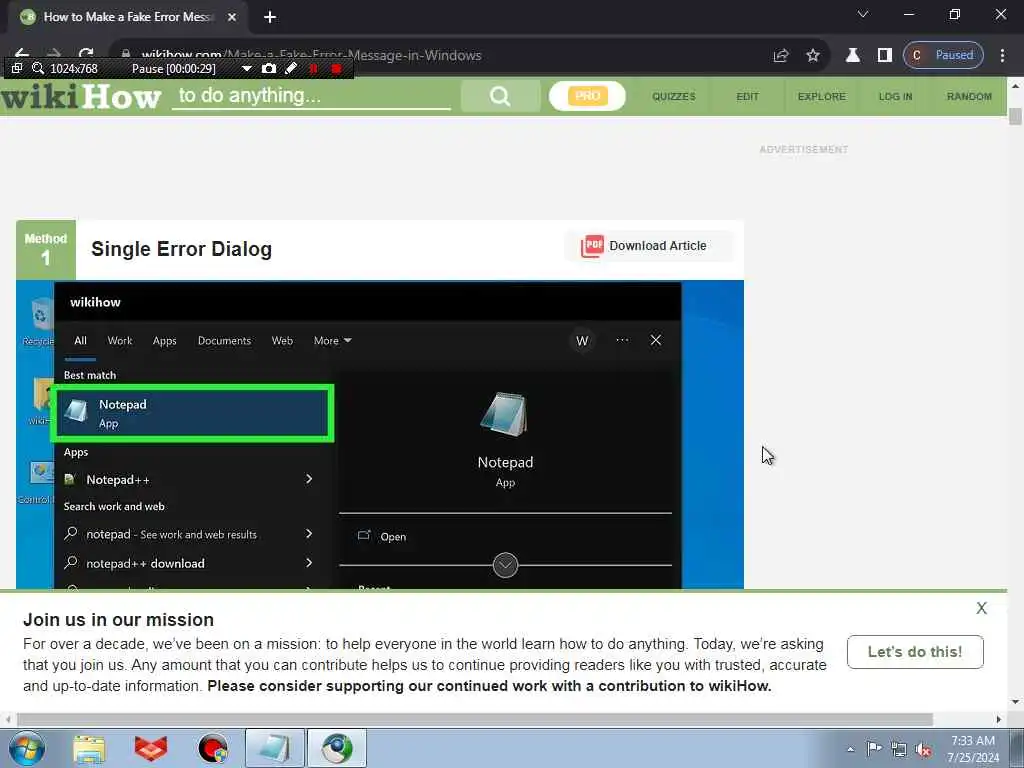Click RANDOM article link

pos(969,96)
